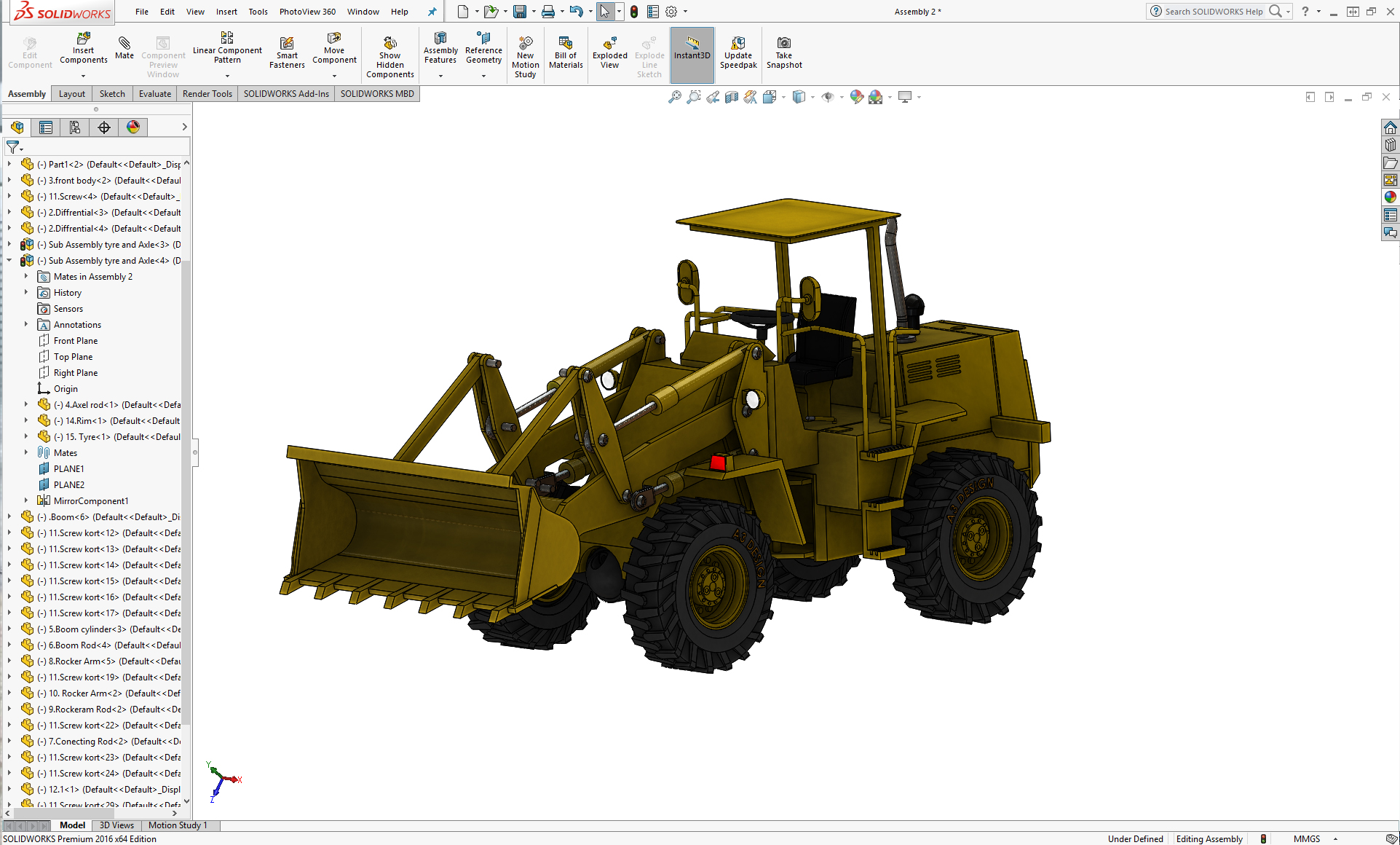1400x845 pixels.
Task: Take Snapshot of the assembly
Action: [784, 52]
